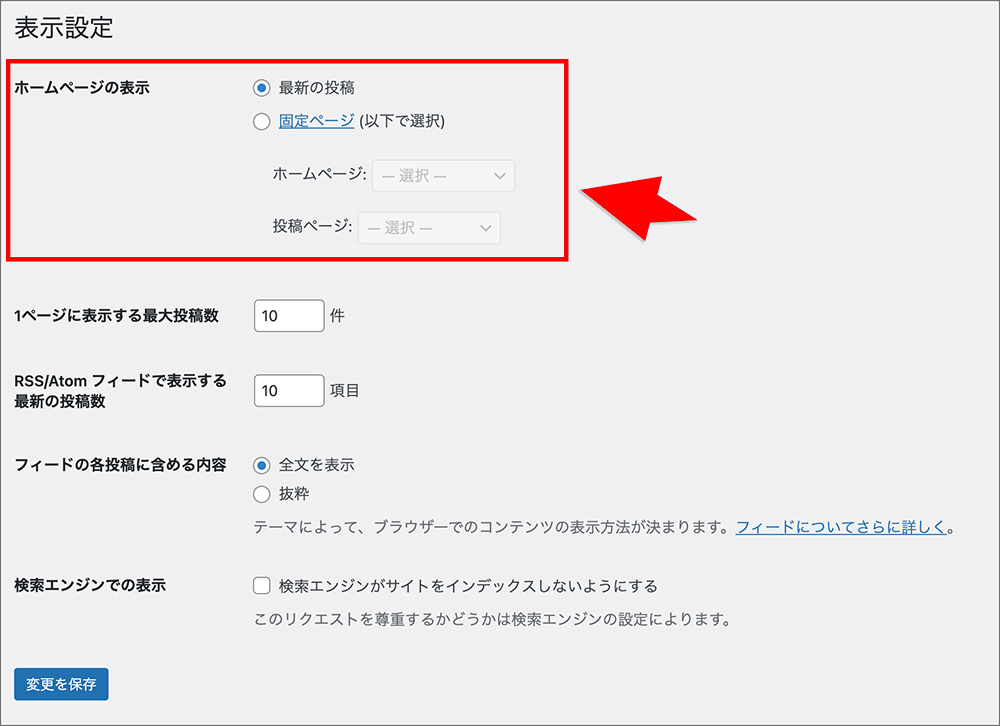Open the 固定ページ link

click(316, 121)
